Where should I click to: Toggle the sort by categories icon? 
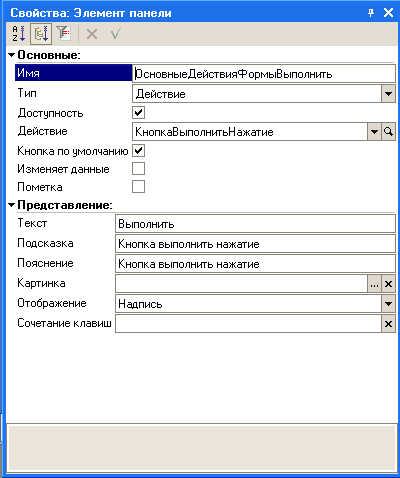click(41, 34)
